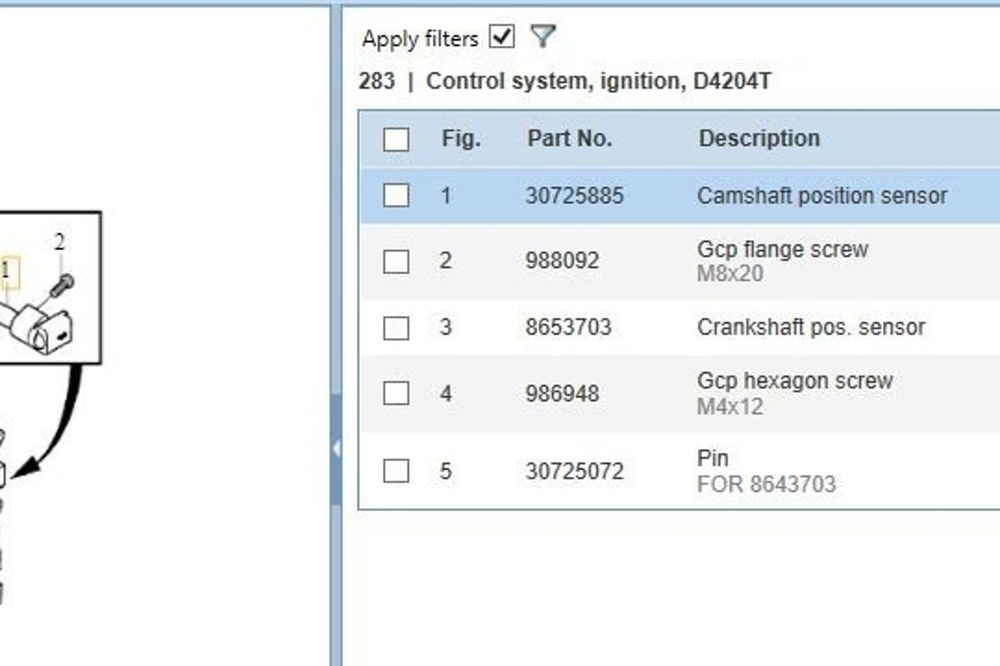Click the filter funnel icon

coord(542,38)
